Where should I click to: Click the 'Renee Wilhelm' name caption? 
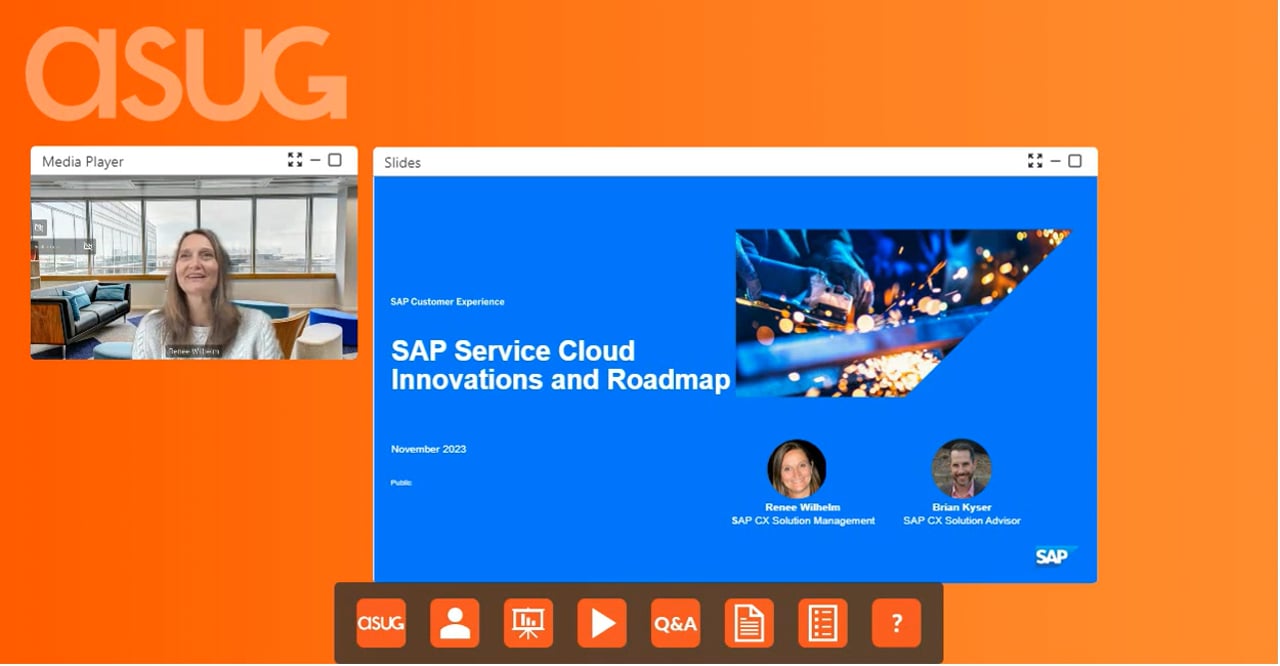803,508
